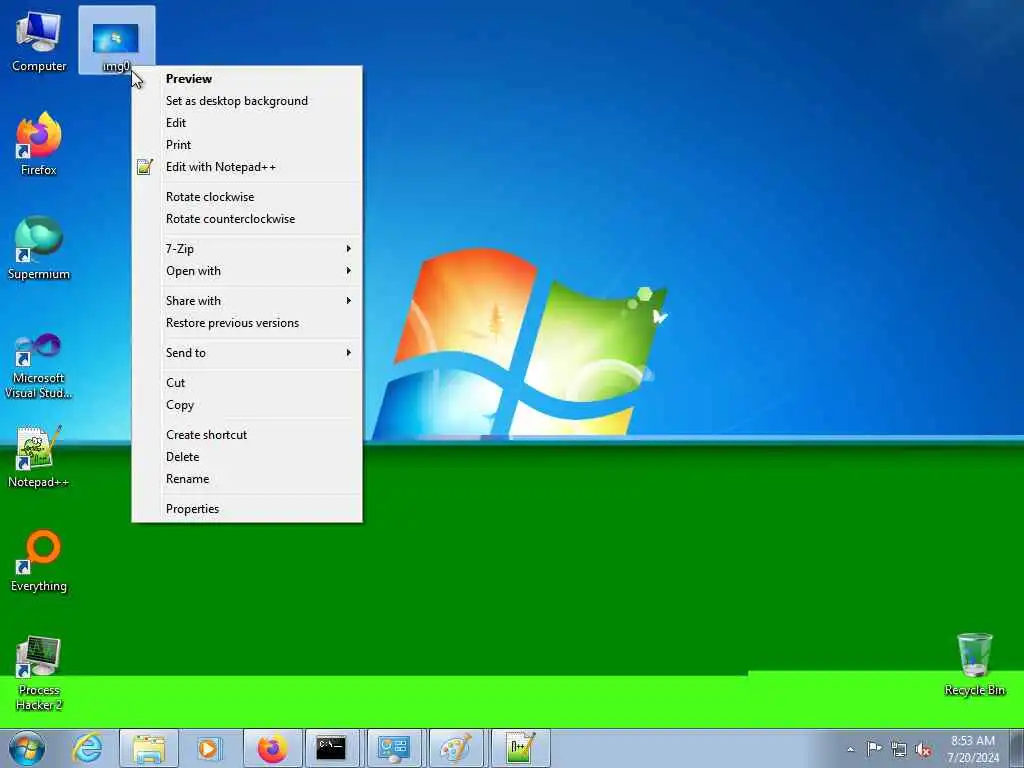Screen dimensions: 1024x768
Task: Click the Show desktop button at taskbar end
Action: pos(1017,749)
